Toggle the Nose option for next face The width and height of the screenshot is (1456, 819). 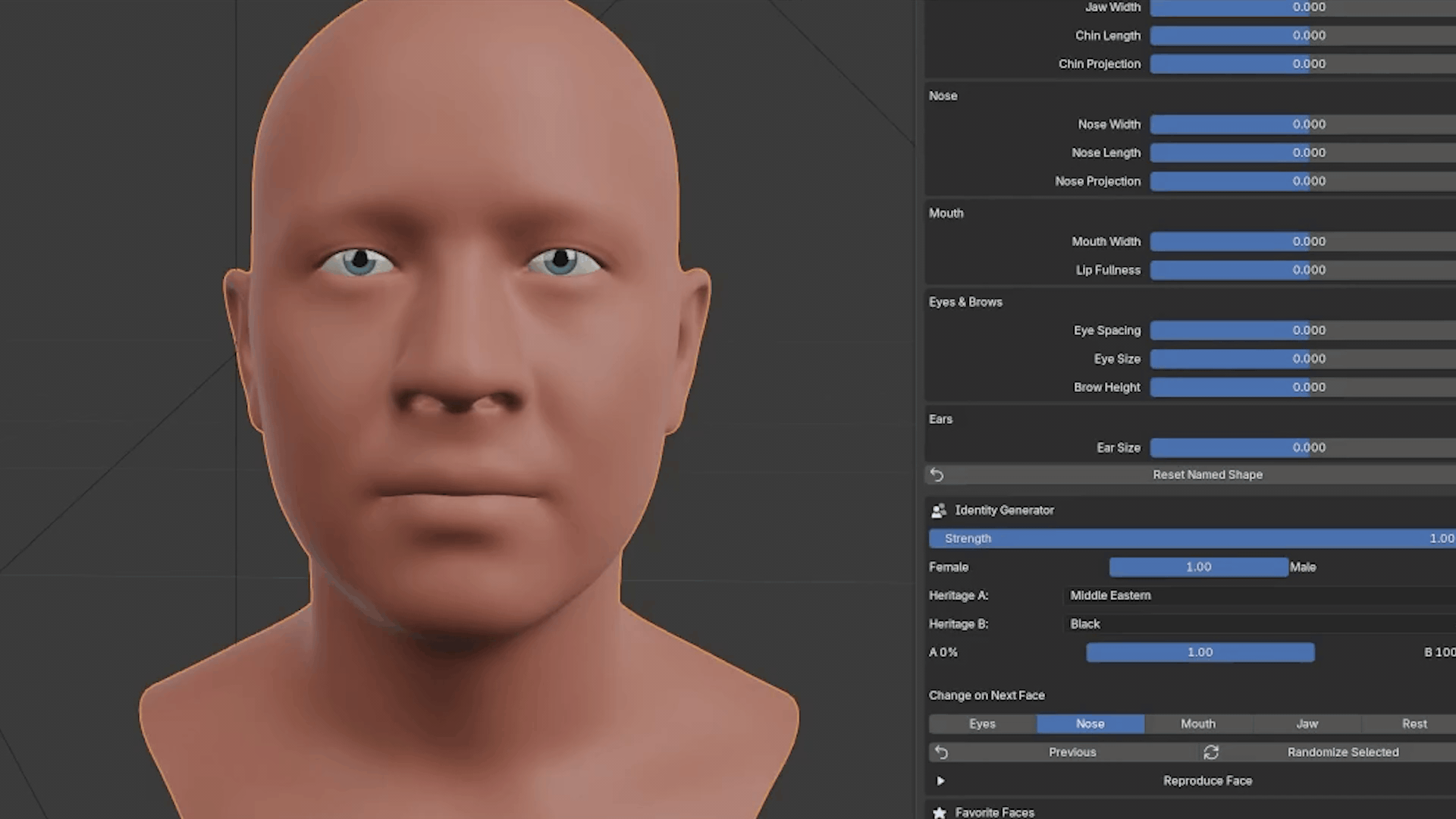click(1090, 724)
